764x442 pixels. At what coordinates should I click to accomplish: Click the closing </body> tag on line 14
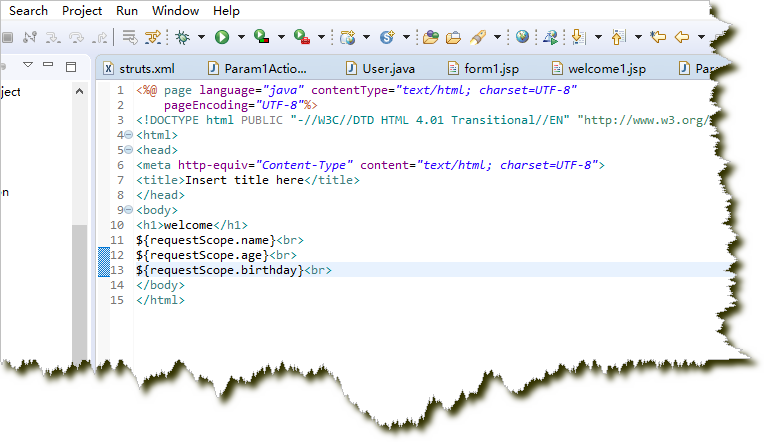(160, 285)
